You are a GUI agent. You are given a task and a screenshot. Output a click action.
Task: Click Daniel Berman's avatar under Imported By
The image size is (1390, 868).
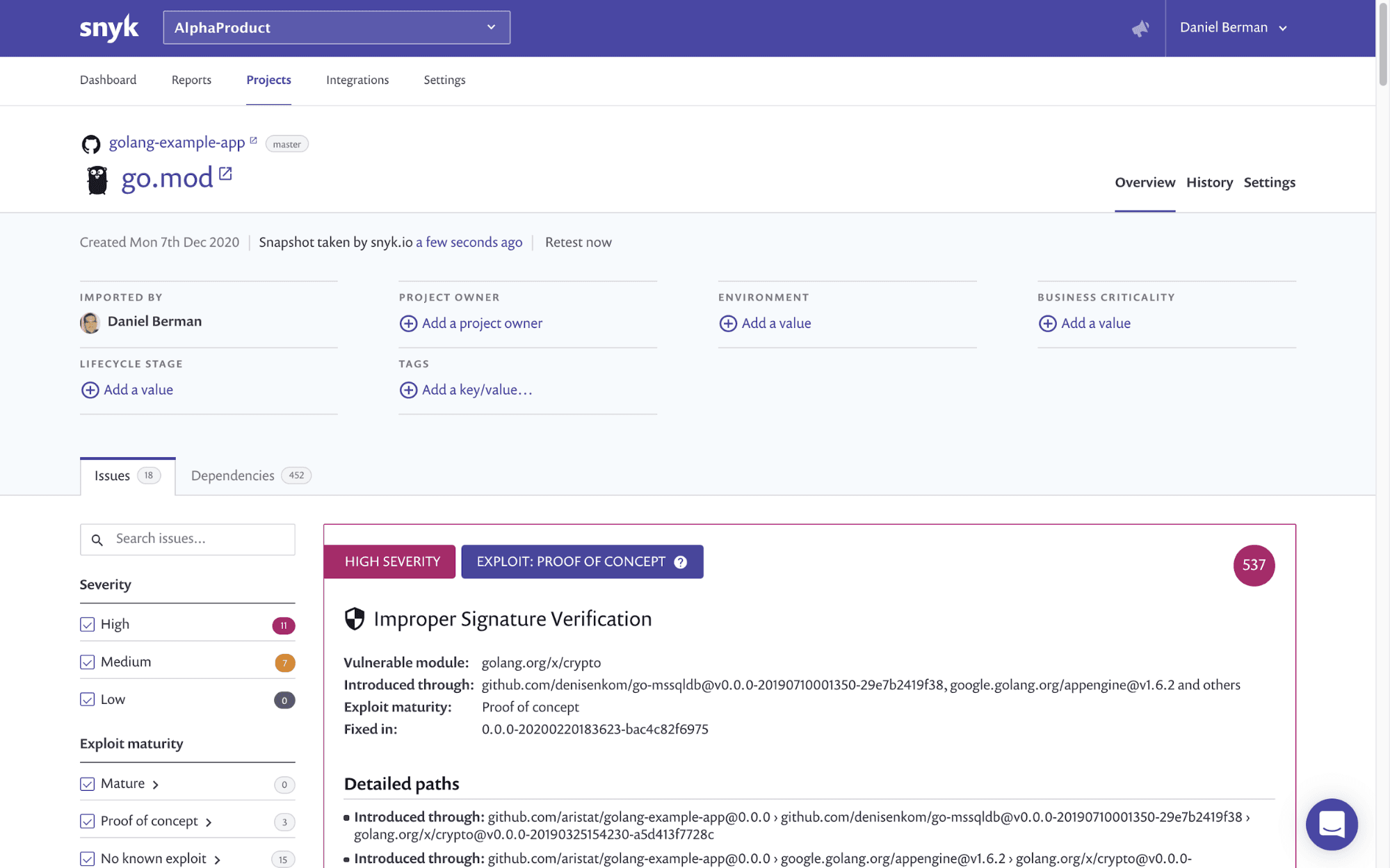(90, 322)
